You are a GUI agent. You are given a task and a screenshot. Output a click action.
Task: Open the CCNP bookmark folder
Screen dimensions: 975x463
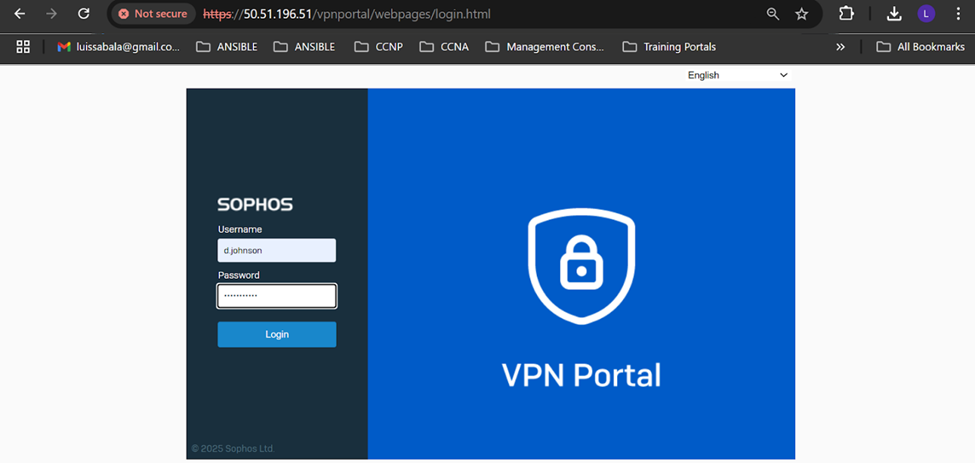pyautogui.click(x=379, y=47)
